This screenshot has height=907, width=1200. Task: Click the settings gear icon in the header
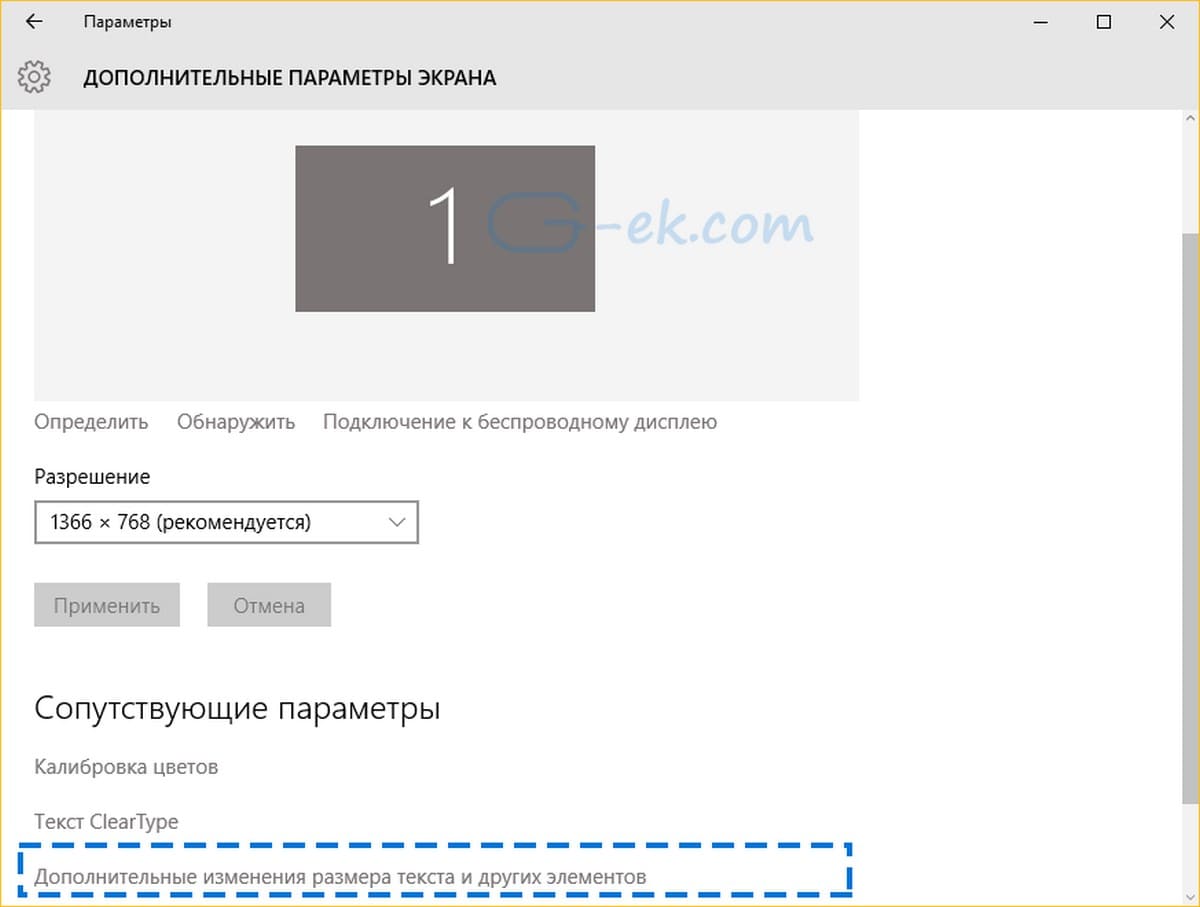coord(34,76)
